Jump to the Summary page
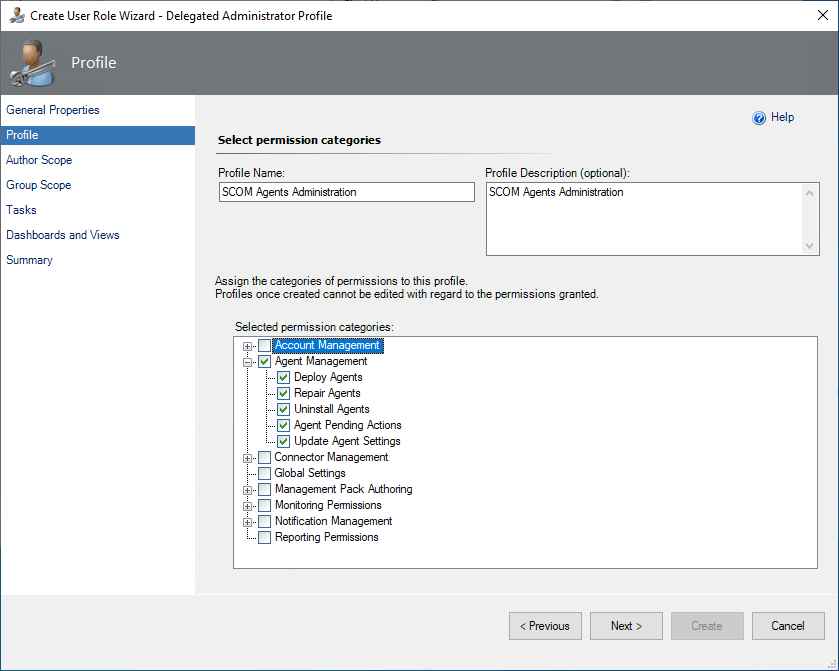The width and height of the screenshot is (839, 671). pos(29,260)
